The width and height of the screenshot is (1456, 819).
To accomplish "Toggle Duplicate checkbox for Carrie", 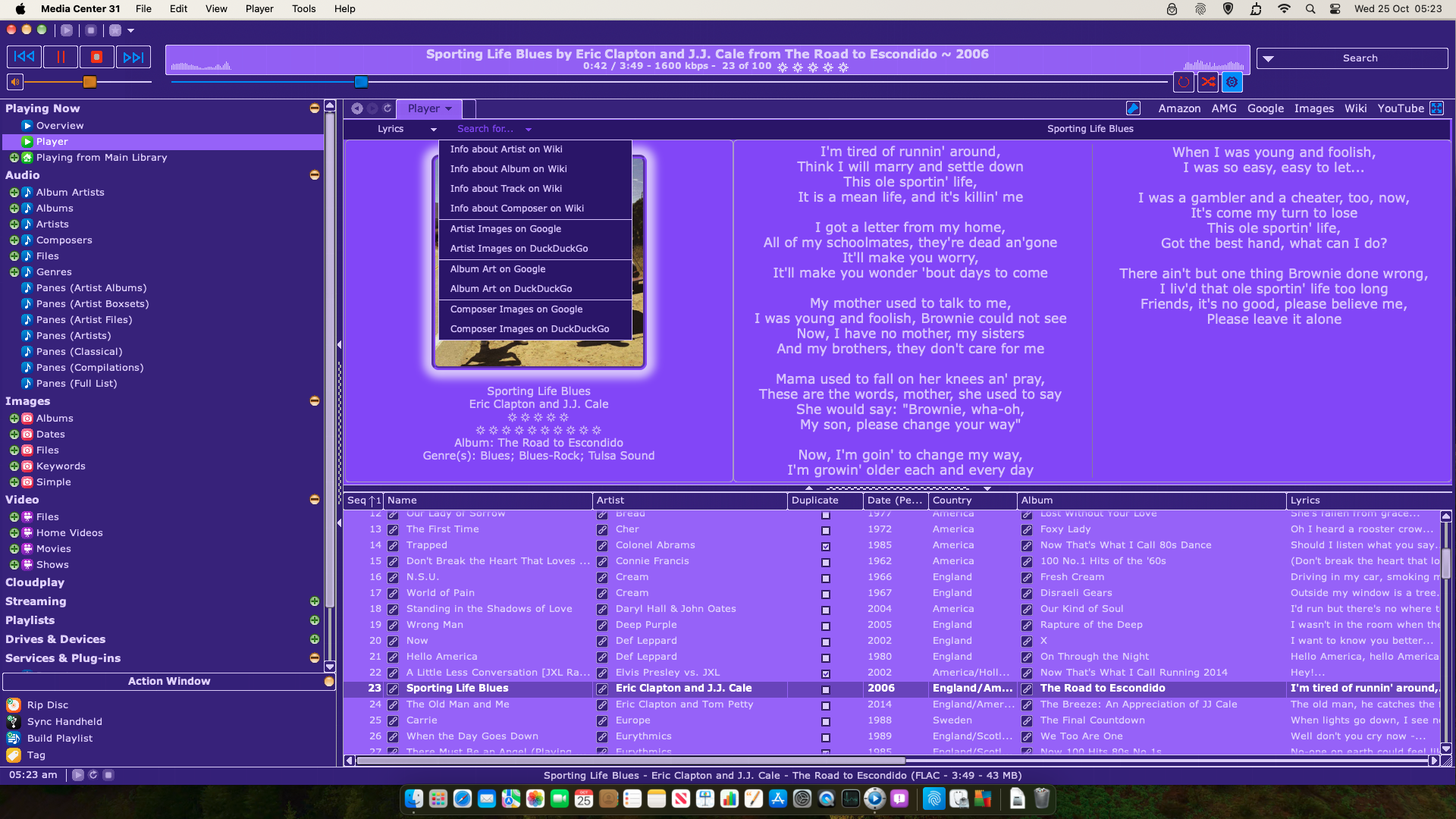I will [826, 722].
